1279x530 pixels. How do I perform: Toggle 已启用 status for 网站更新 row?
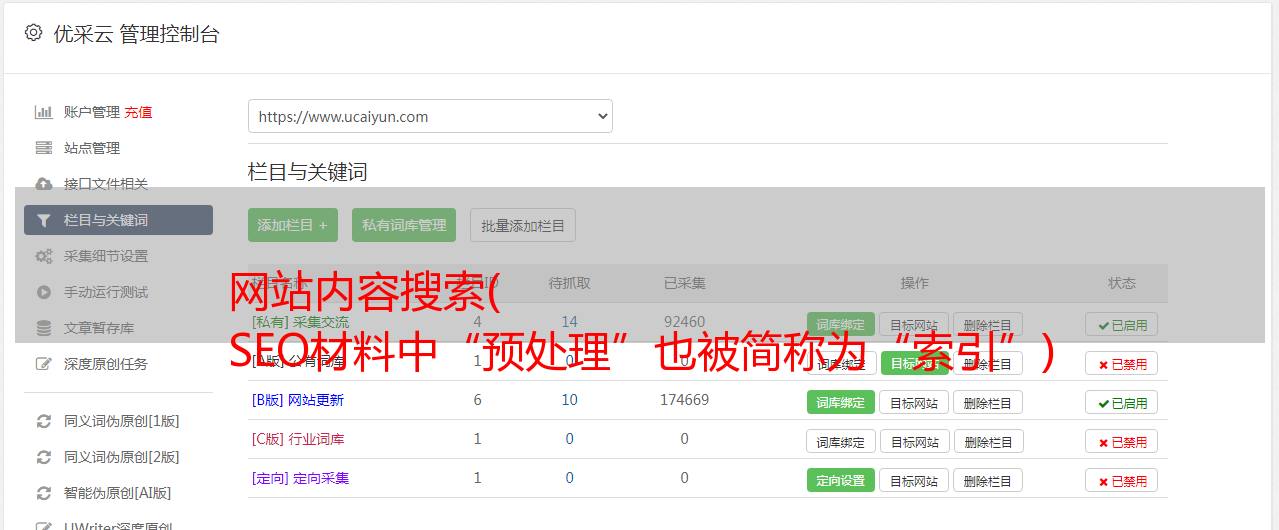(x=1121, y=402)
